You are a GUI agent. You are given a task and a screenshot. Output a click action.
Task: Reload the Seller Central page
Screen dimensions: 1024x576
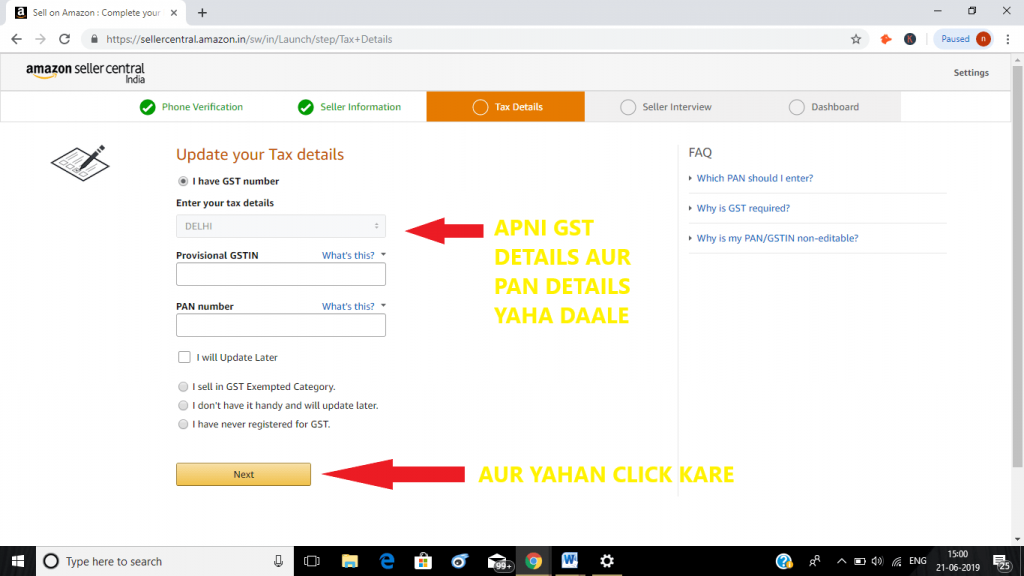click(x=65, y=39)
